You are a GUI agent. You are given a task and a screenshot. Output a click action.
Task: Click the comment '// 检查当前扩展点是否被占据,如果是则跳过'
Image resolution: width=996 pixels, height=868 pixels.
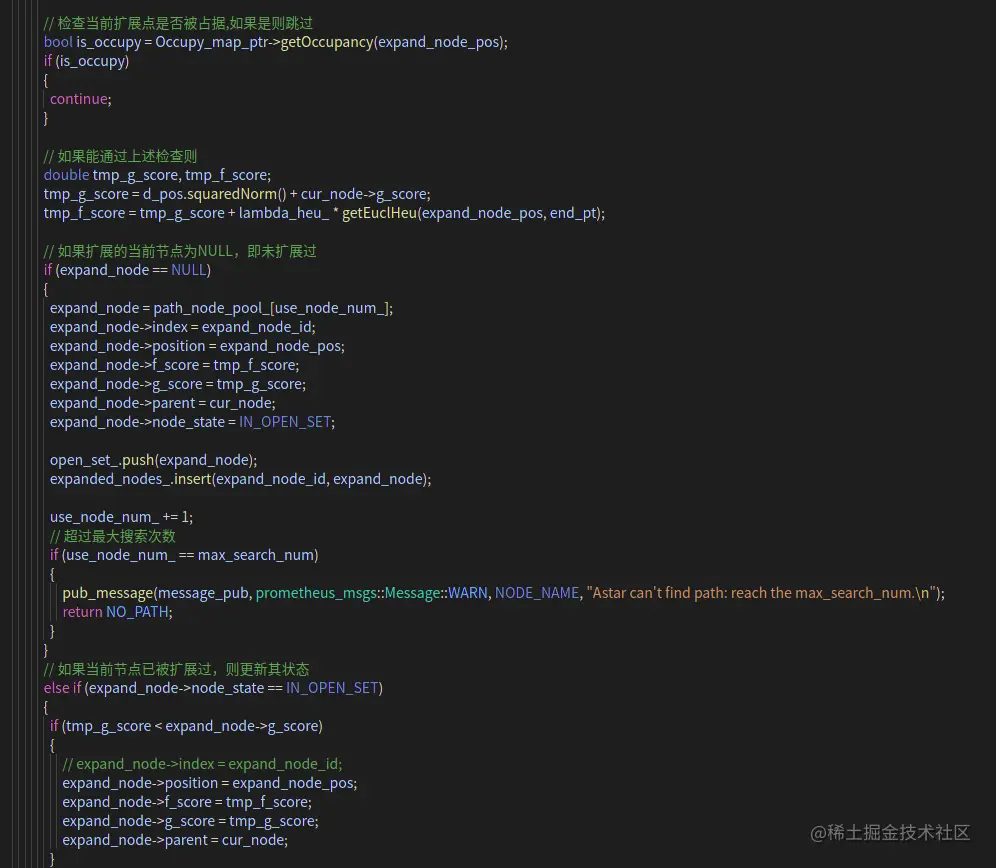(178, 24)
